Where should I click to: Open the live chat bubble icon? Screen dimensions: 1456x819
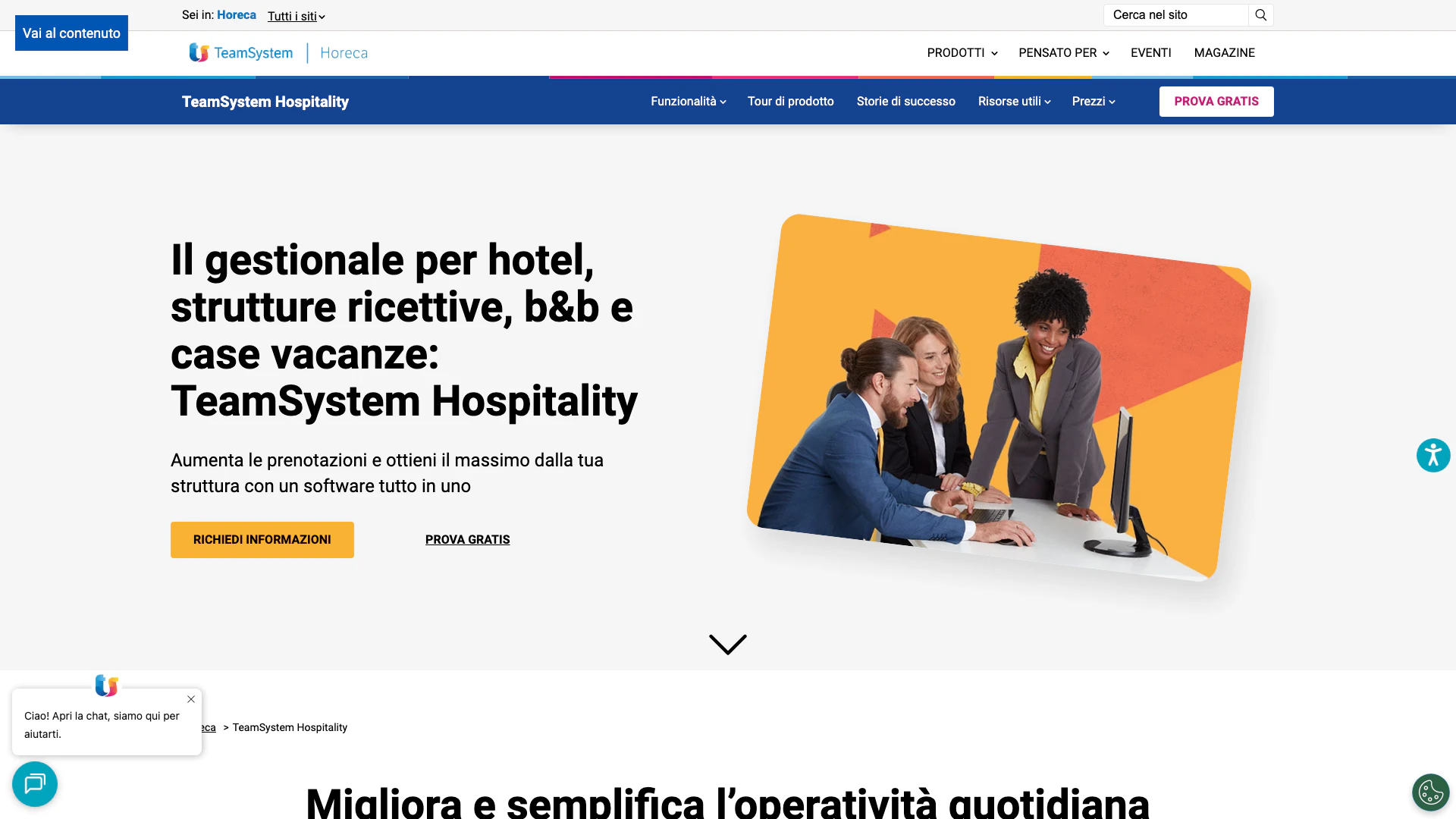pos(35,783)
